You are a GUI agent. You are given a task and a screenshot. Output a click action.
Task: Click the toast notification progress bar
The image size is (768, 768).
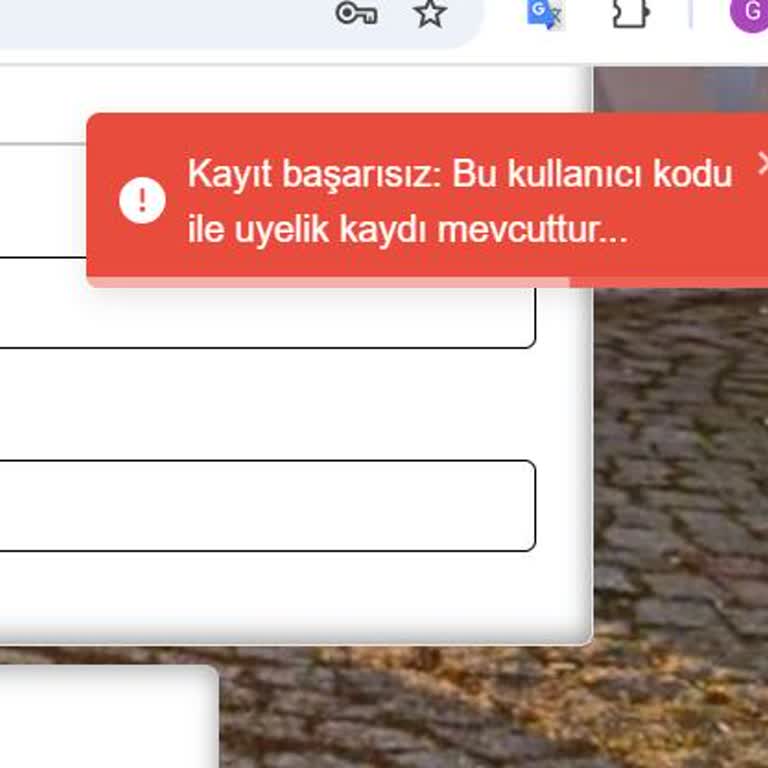[427, 283]
